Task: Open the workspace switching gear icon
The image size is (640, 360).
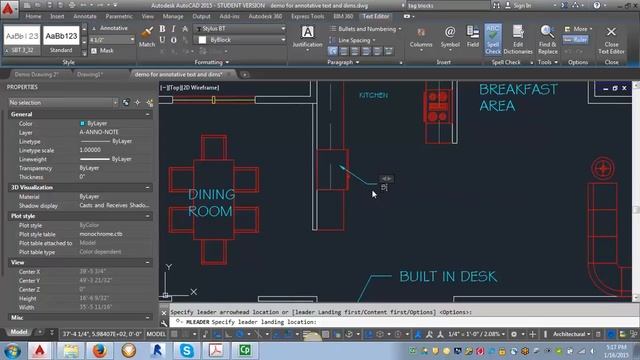Action: click(x=514, y=334)
